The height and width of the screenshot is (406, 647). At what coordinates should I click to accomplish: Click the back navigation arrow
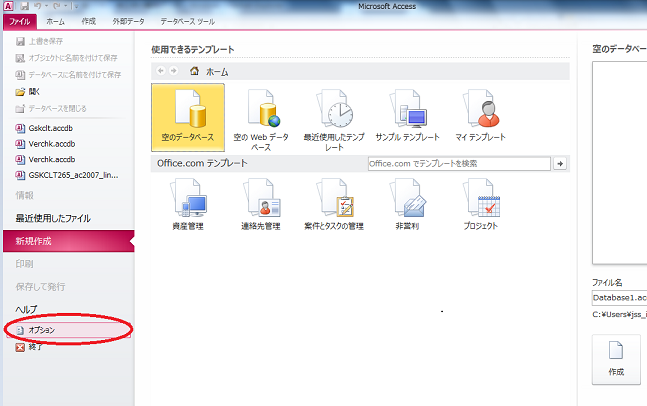point(161,71)
